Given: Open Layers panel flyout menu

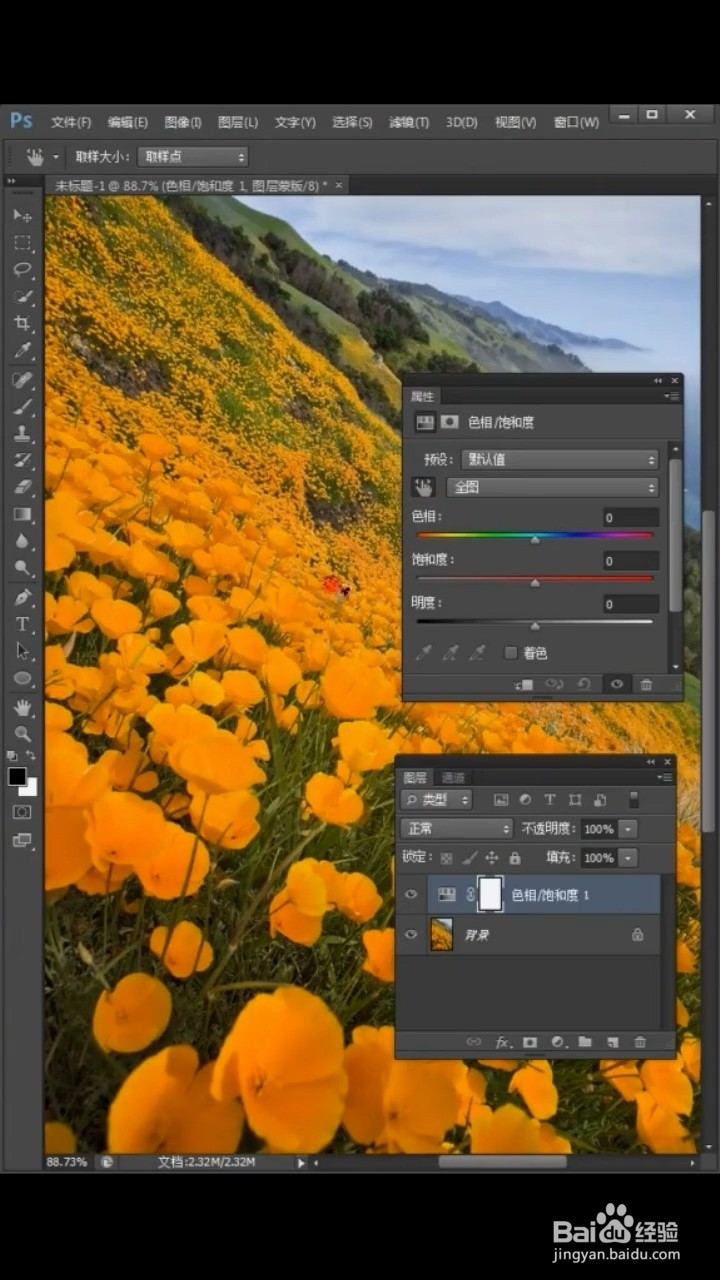Looking at the screenshot, I should [x=665, y=778].
